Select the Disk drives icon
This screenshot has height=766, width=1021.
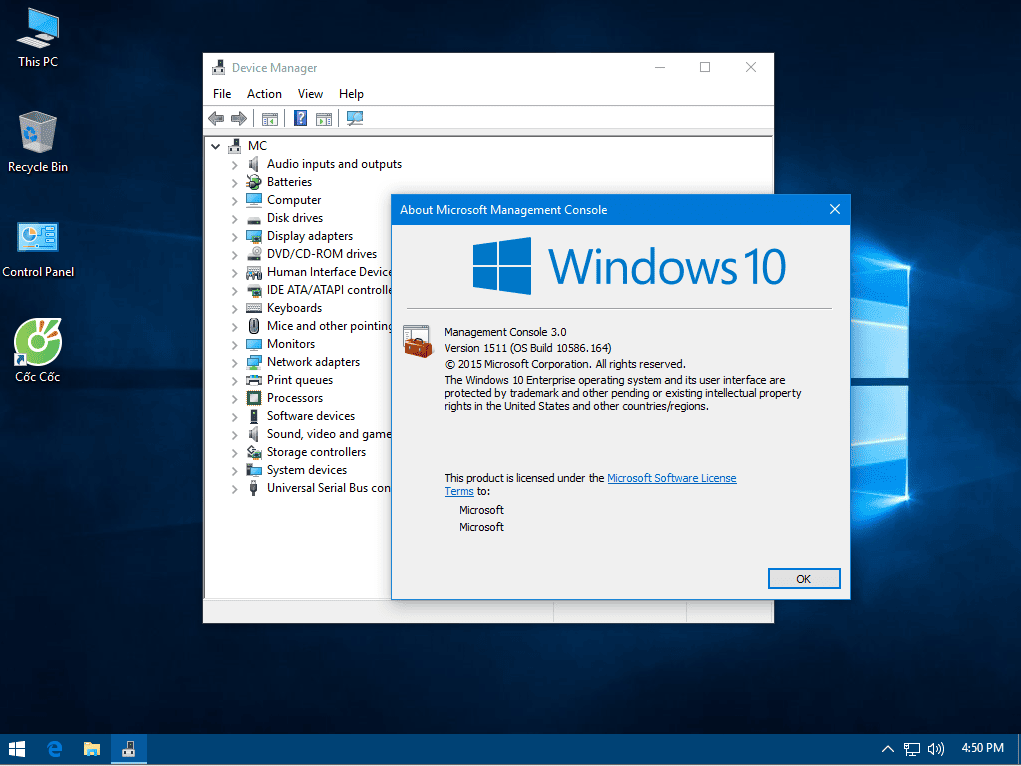click(x=254, y=219)
